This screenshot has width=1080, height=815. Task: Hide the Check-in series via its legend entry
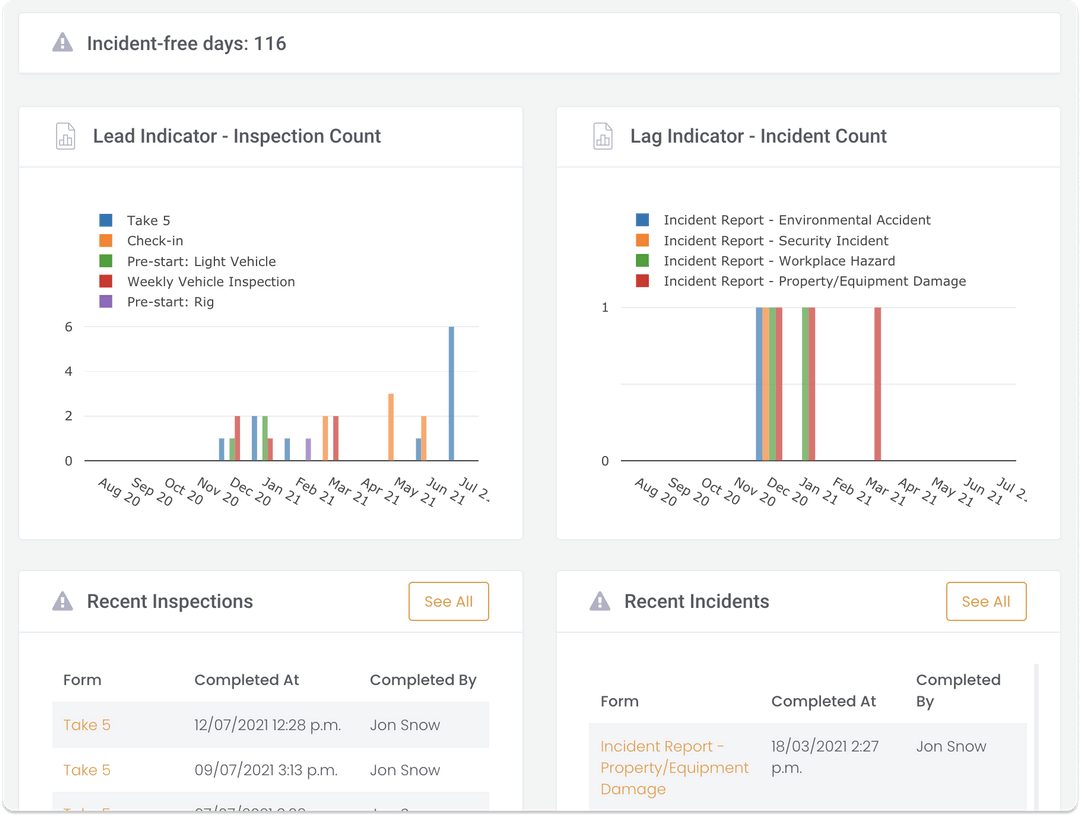click(145, 240)
